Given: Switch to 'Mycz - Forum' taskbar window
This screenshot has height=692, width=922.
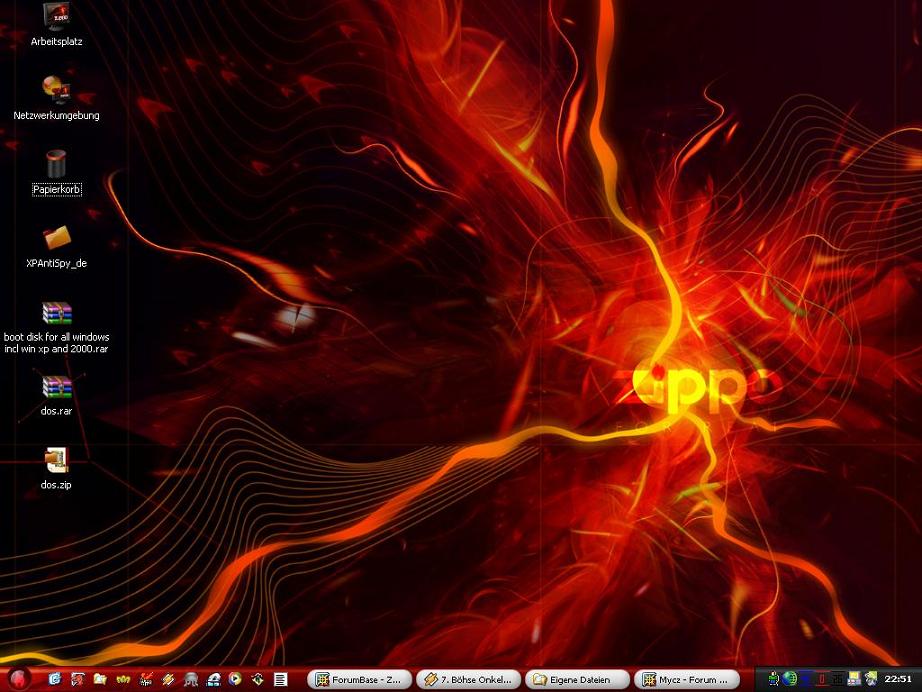Looking at the screenshot, I should tap(687, 680).
